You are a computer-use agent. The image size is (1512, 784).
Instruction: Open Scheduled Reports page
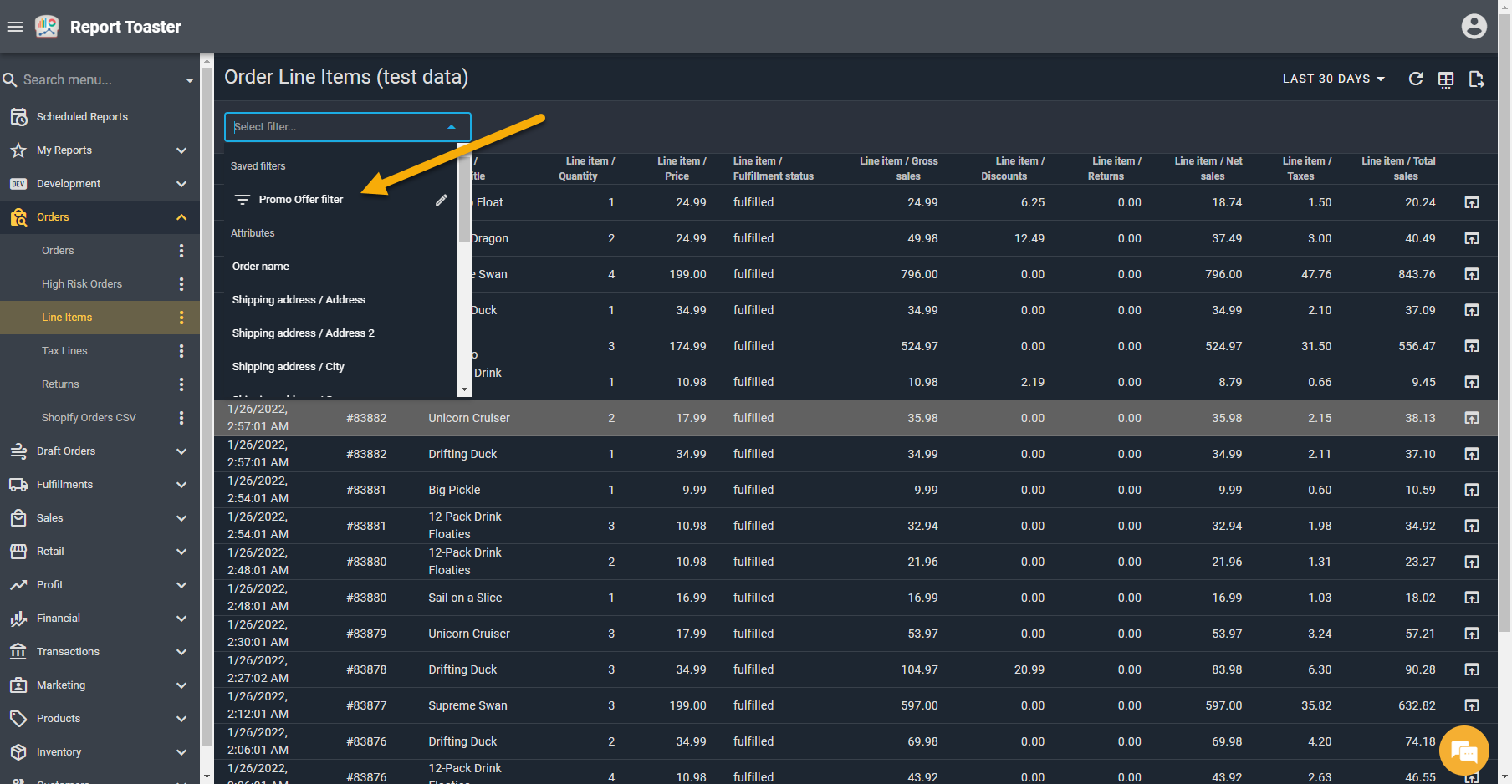point(82,117)
